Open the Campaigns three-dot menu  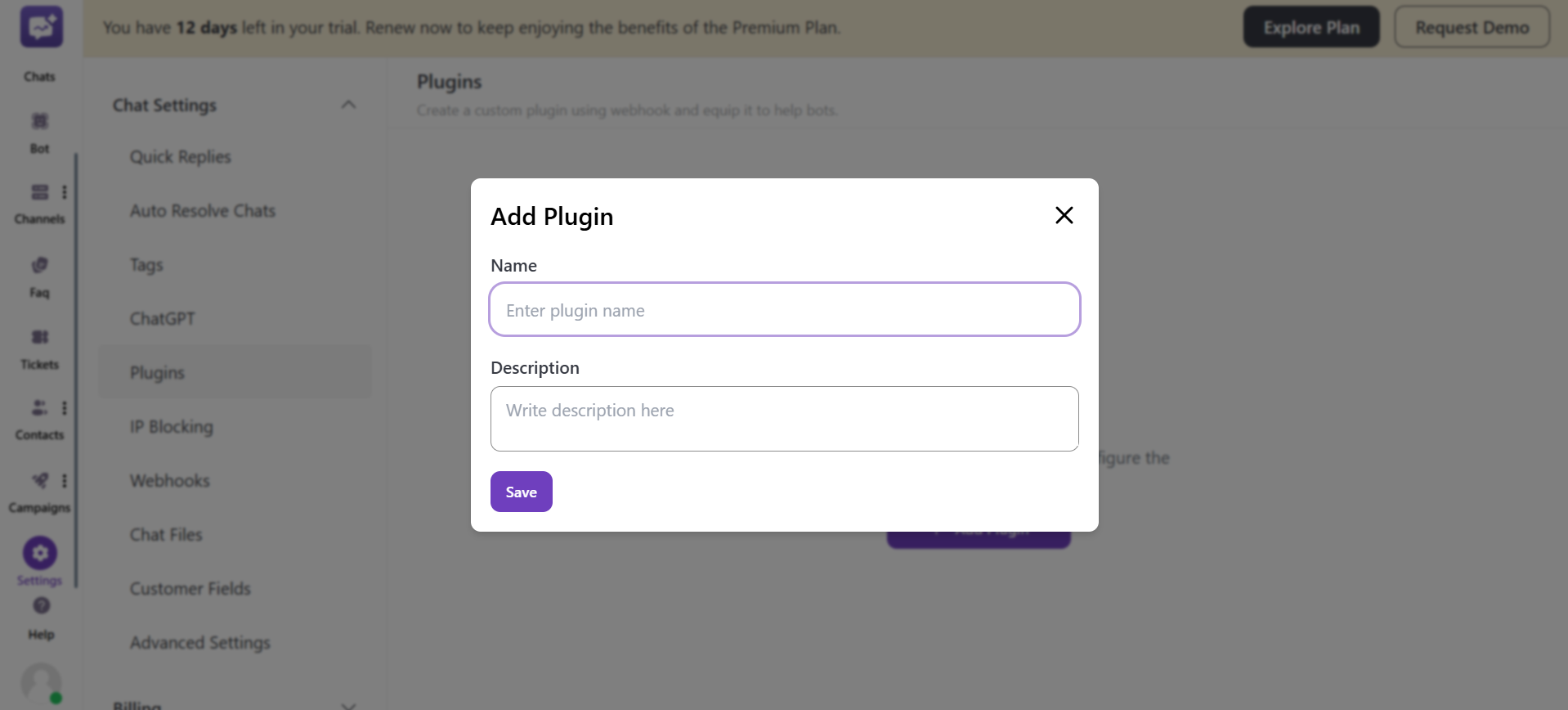65,480
